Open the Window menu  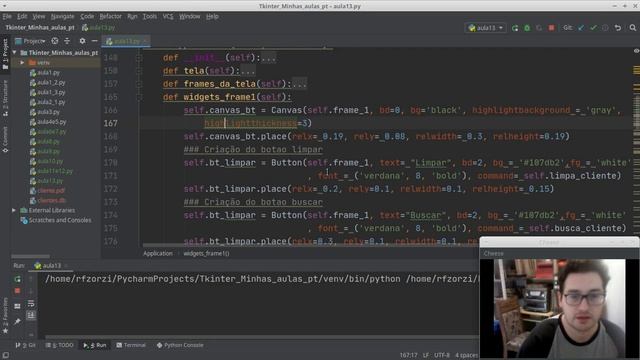[x=189, y=16]
